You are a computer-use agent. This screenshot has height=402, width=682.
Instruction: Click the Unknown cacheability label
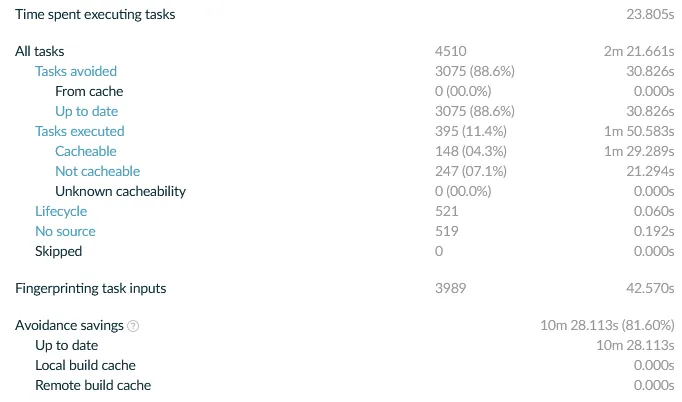(x=120, y=191)
